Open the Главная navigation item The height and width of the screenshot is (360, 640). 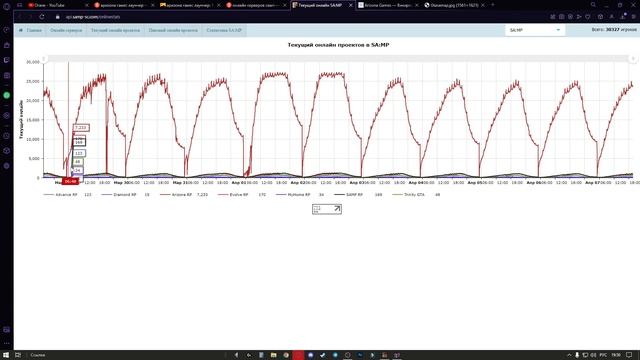tap(31, 30)
